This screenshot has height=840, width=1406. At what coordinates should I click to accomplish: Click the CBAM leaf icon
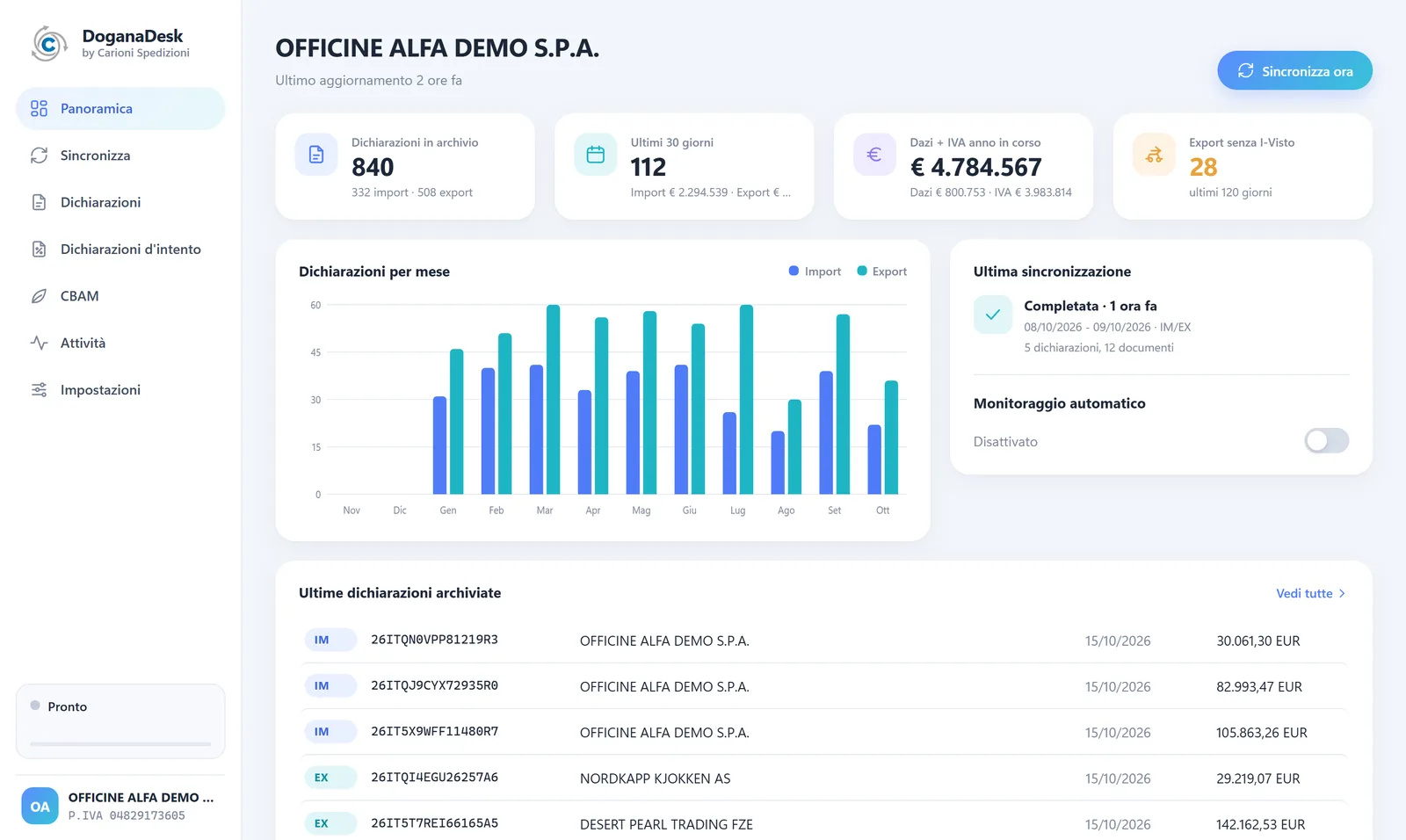click(39, 296)
